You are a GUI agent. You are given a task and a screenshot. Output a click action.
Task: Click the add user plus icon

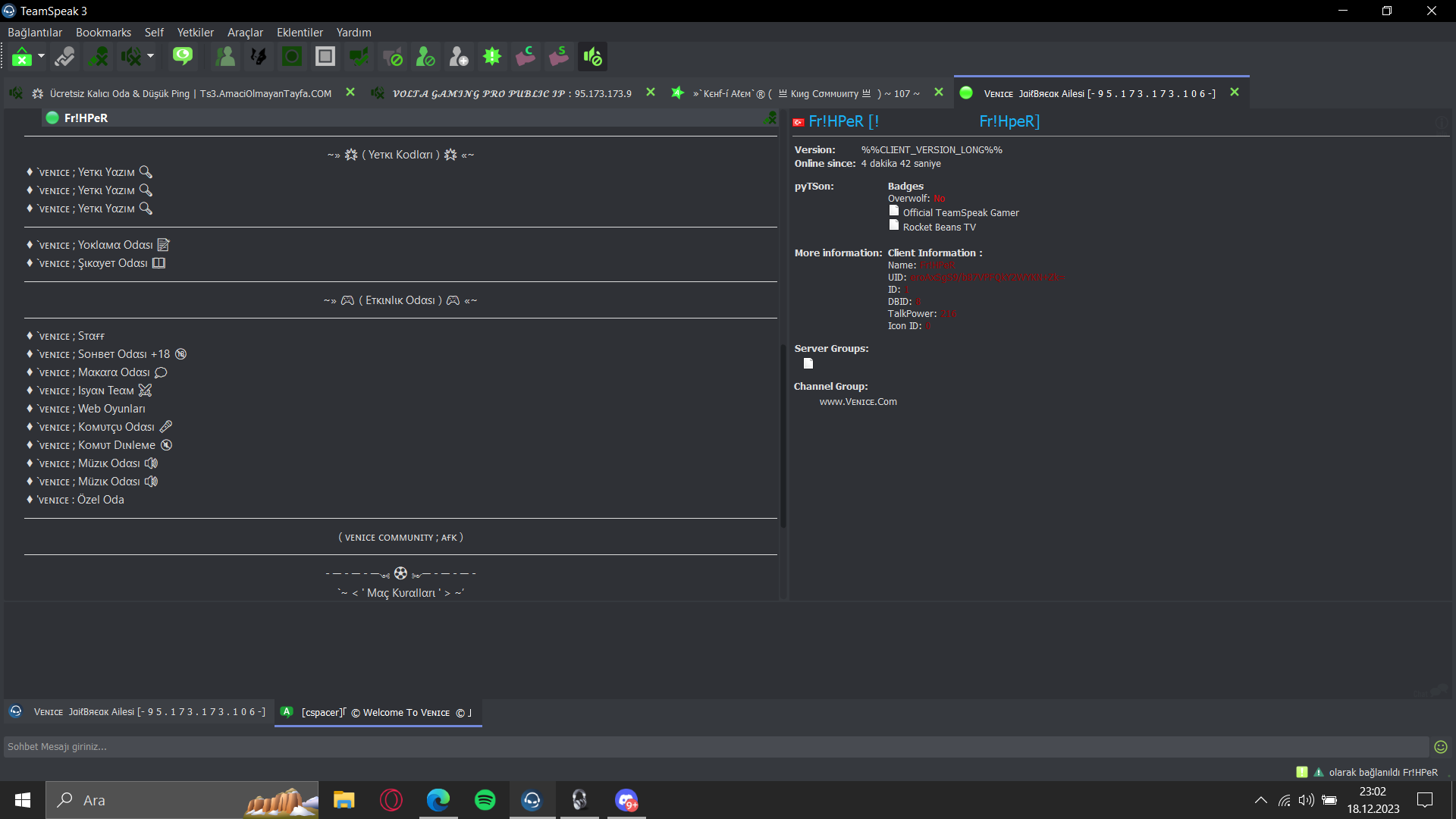tap(459, 57)
